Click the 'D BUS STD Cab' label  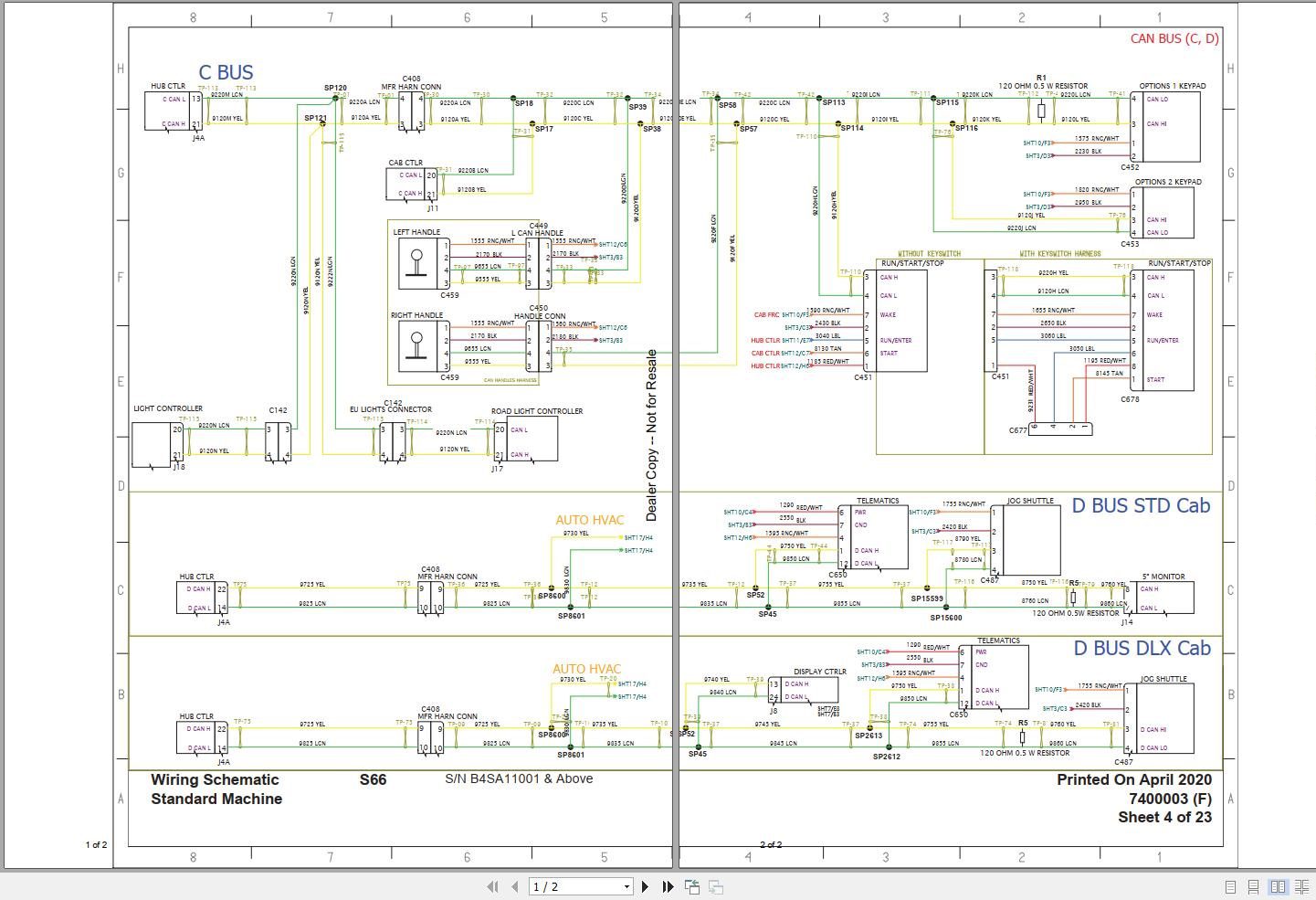(x=1141, y=505)
